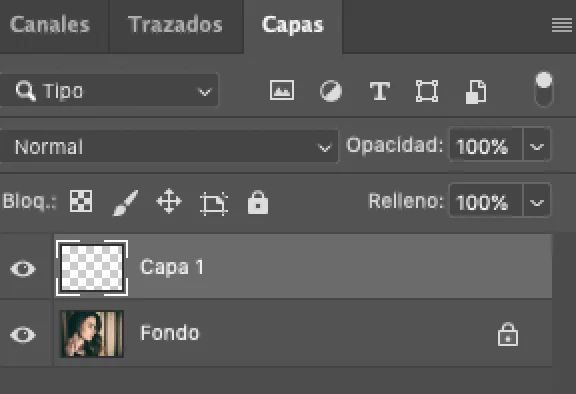This screenshot has height=394, width=576.
Task: Switch to the Canales tab
Action: 50,25
